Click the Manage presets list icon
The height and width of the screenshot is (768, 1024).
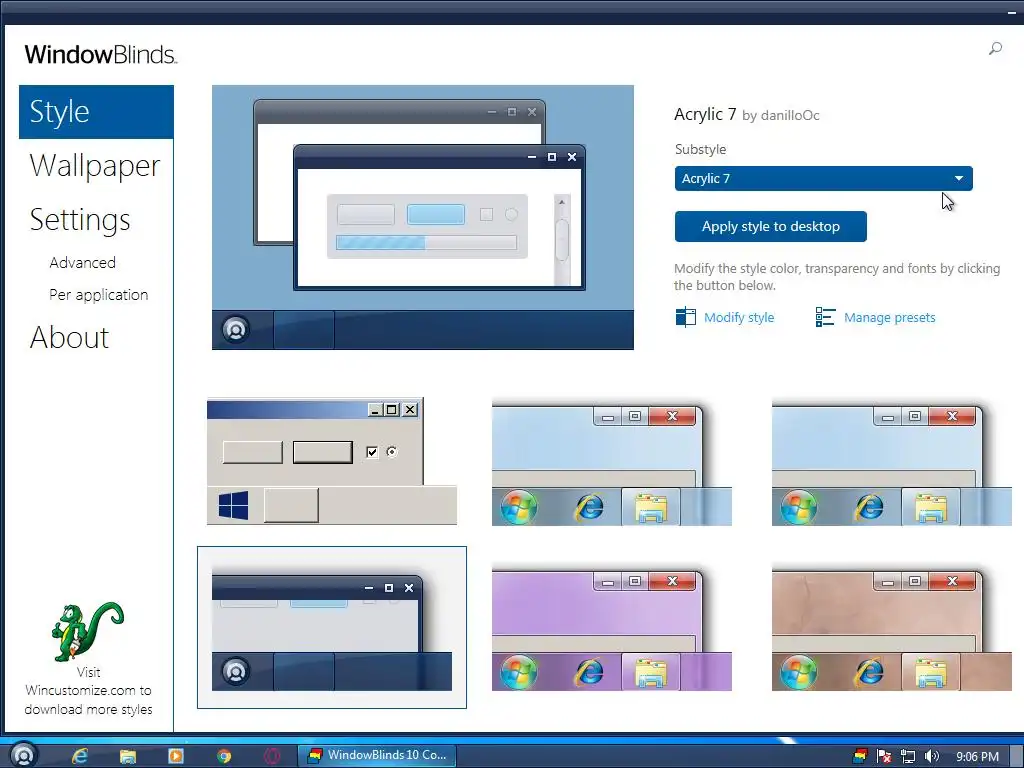tap(825, 317)
